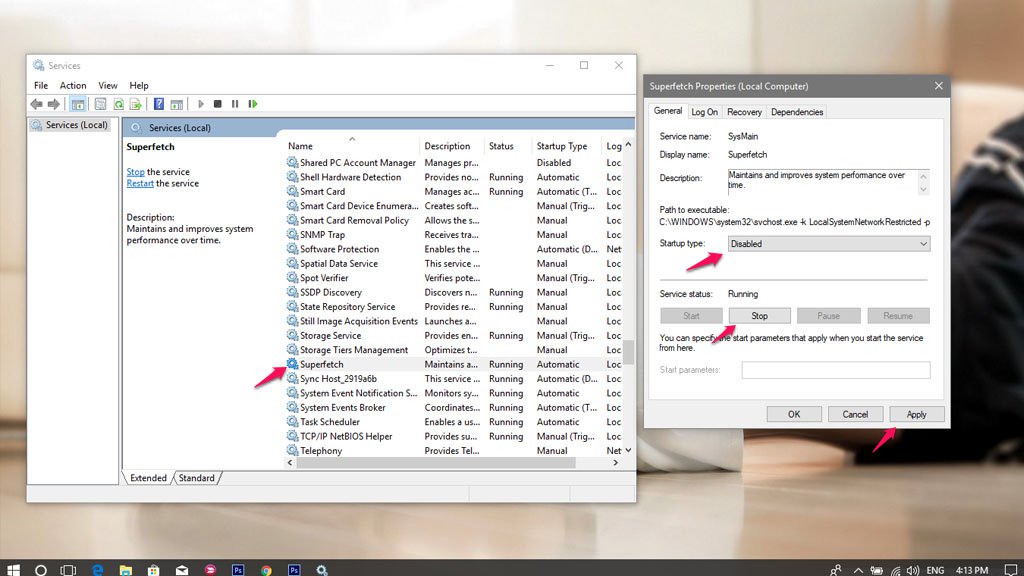Switch to the Standard tab

point(197,478)
